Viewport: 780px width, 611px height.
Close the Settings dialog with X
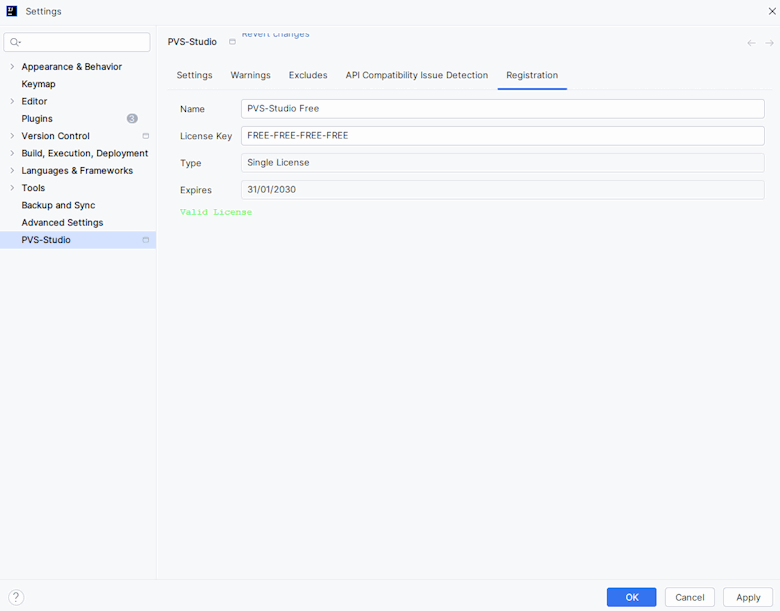(x=772, y=11)
